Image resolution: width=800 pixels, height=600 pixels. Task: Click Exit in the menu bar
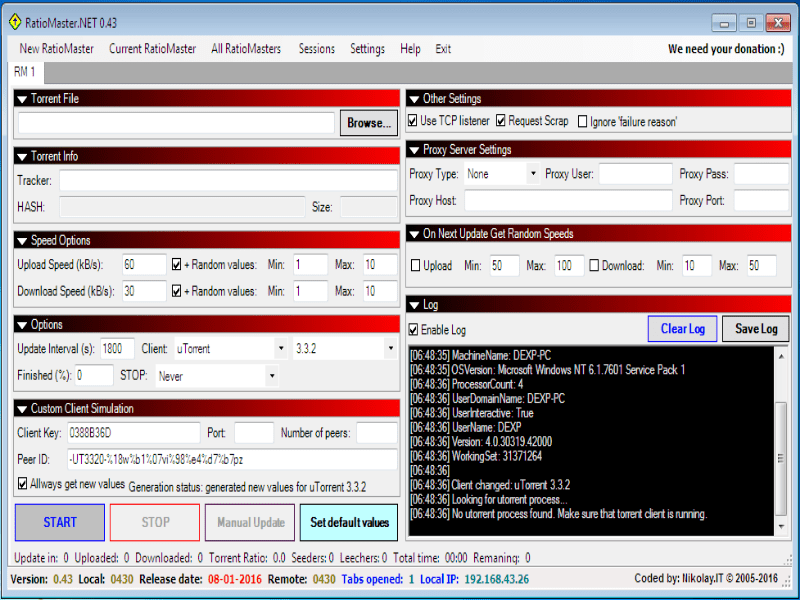(x=443, y=49)
